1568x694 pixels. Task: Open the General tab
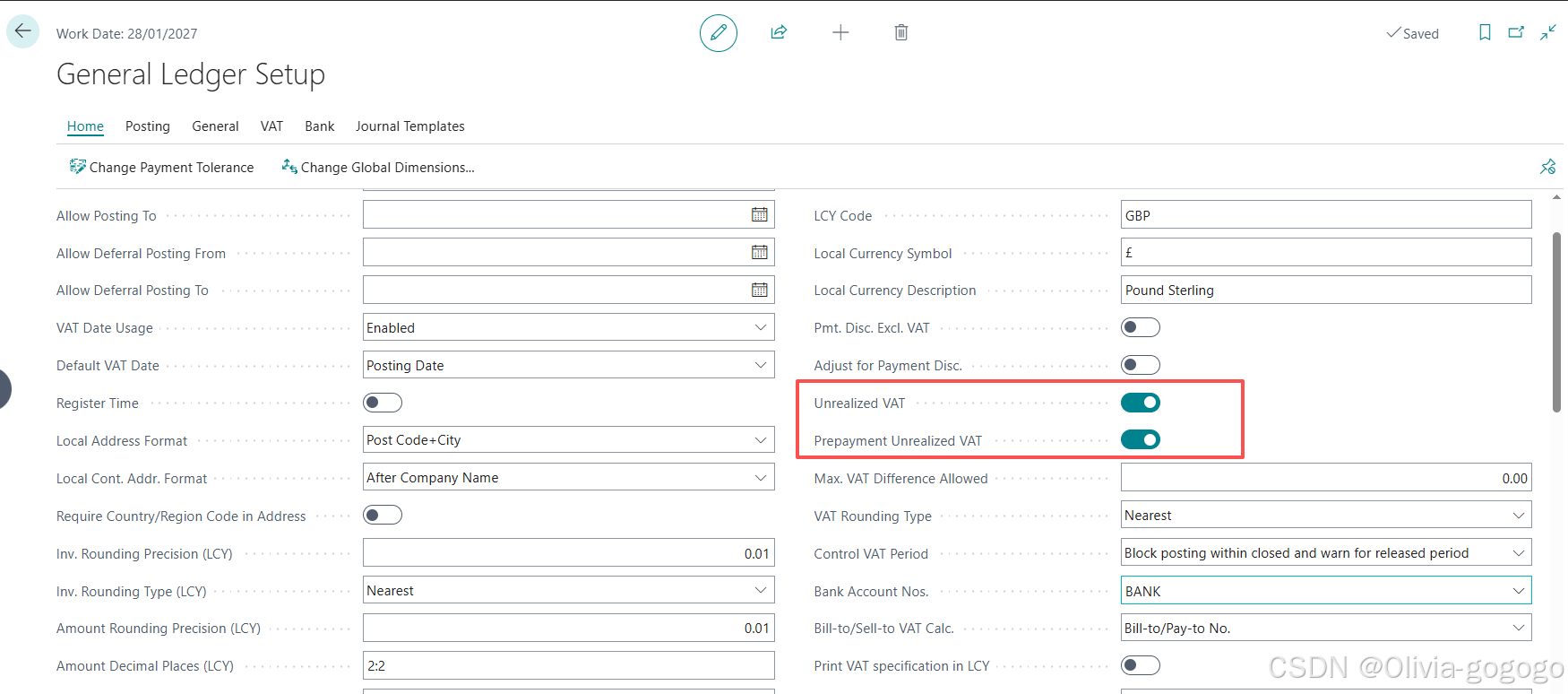tap(215, 126)
